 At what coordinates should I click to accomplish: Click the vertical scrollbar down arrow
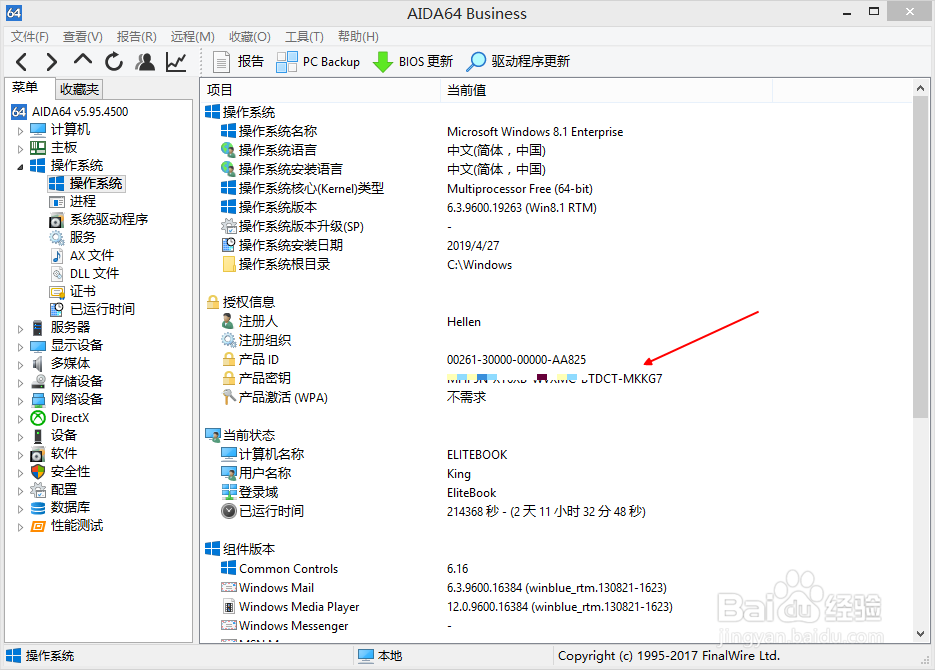tap(921, 633)
